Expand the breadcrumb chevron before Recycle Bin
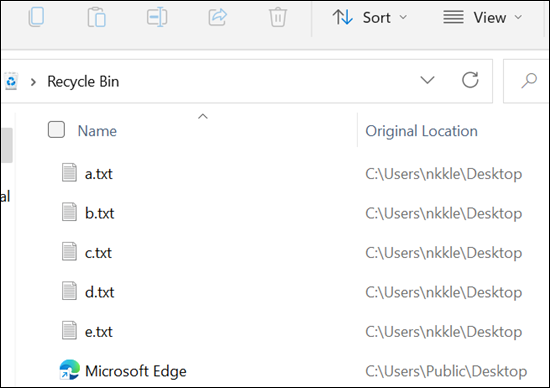The width and height of the screenshot is (550, 388). click(33, 82)
